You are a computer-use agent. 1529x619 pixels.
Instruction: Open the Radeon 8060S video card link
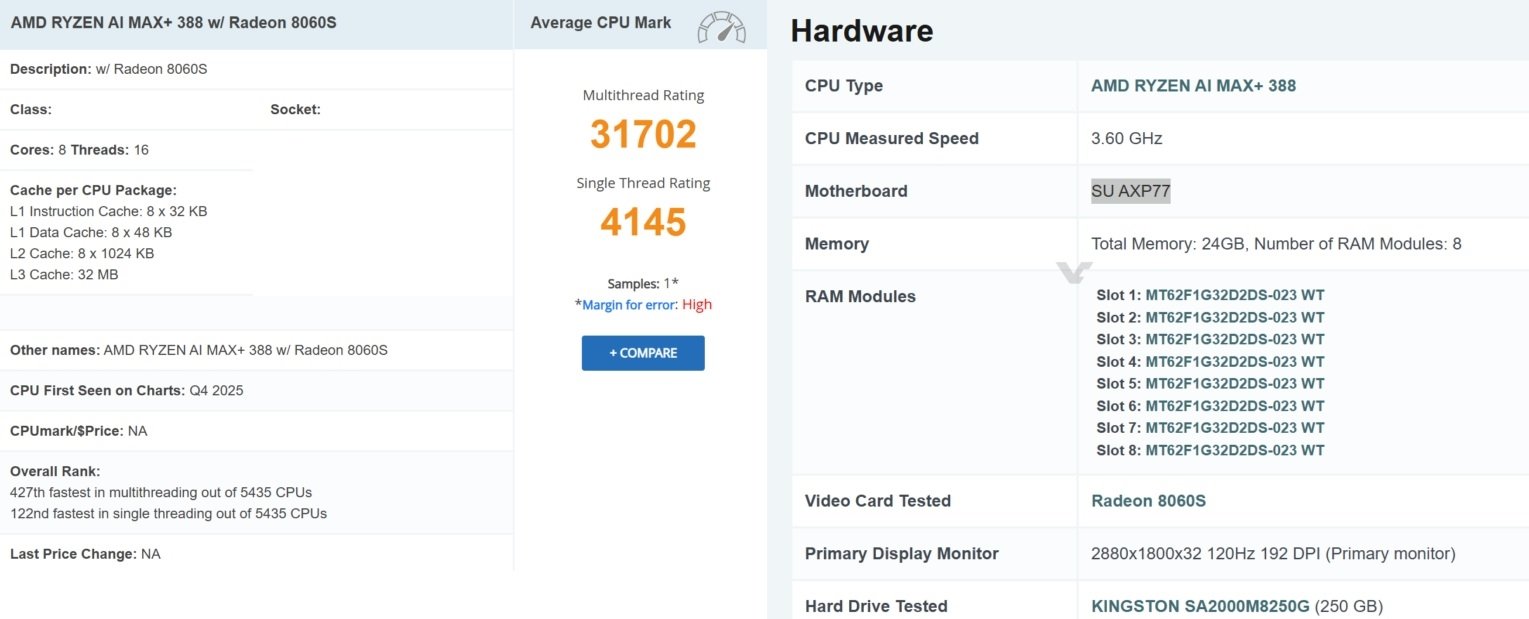click(1148, 500)
